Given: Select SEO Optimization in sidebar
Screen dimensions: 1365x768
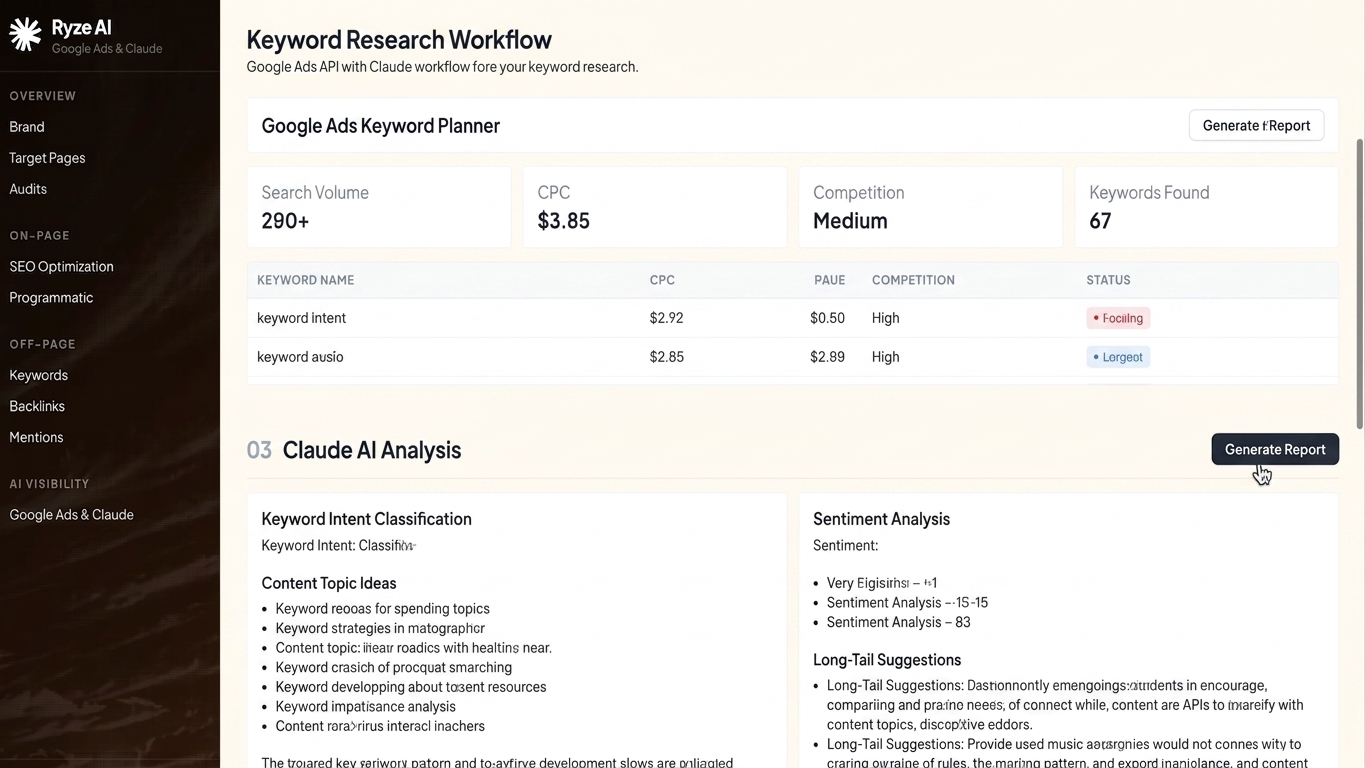Looking at the screenshot, I should (61, 267).
